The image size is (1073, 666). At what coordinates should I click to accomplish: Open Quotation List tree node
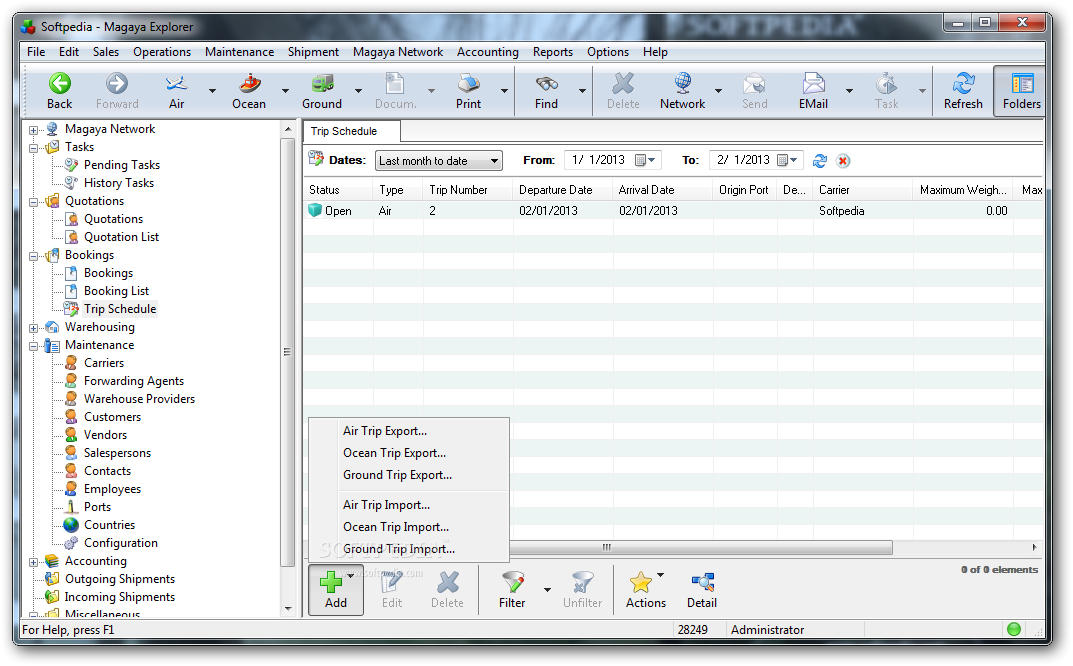tap(121, 237)
